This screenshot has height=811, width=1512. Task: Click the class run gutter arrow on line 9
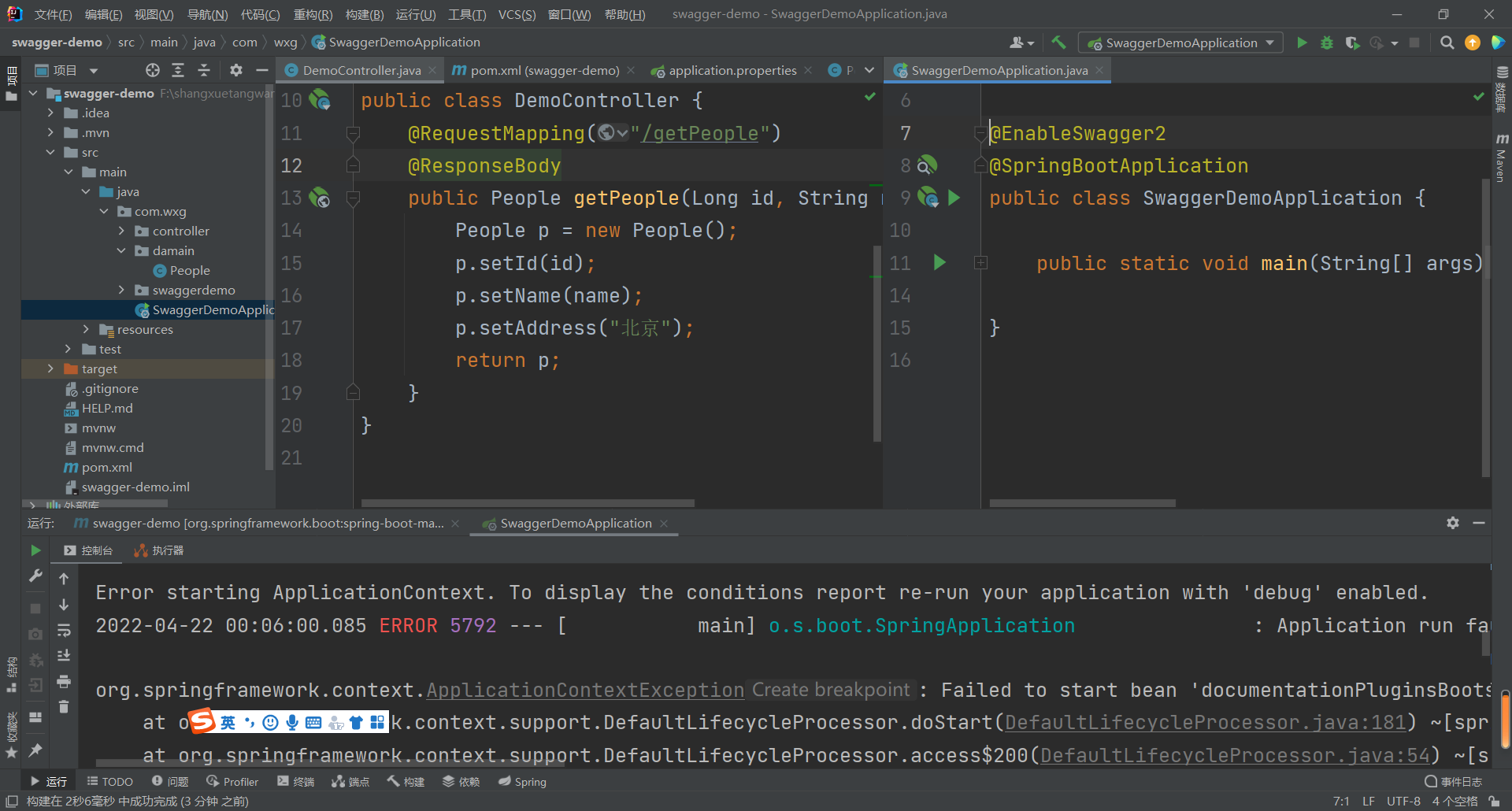click(x=954, y=198)
